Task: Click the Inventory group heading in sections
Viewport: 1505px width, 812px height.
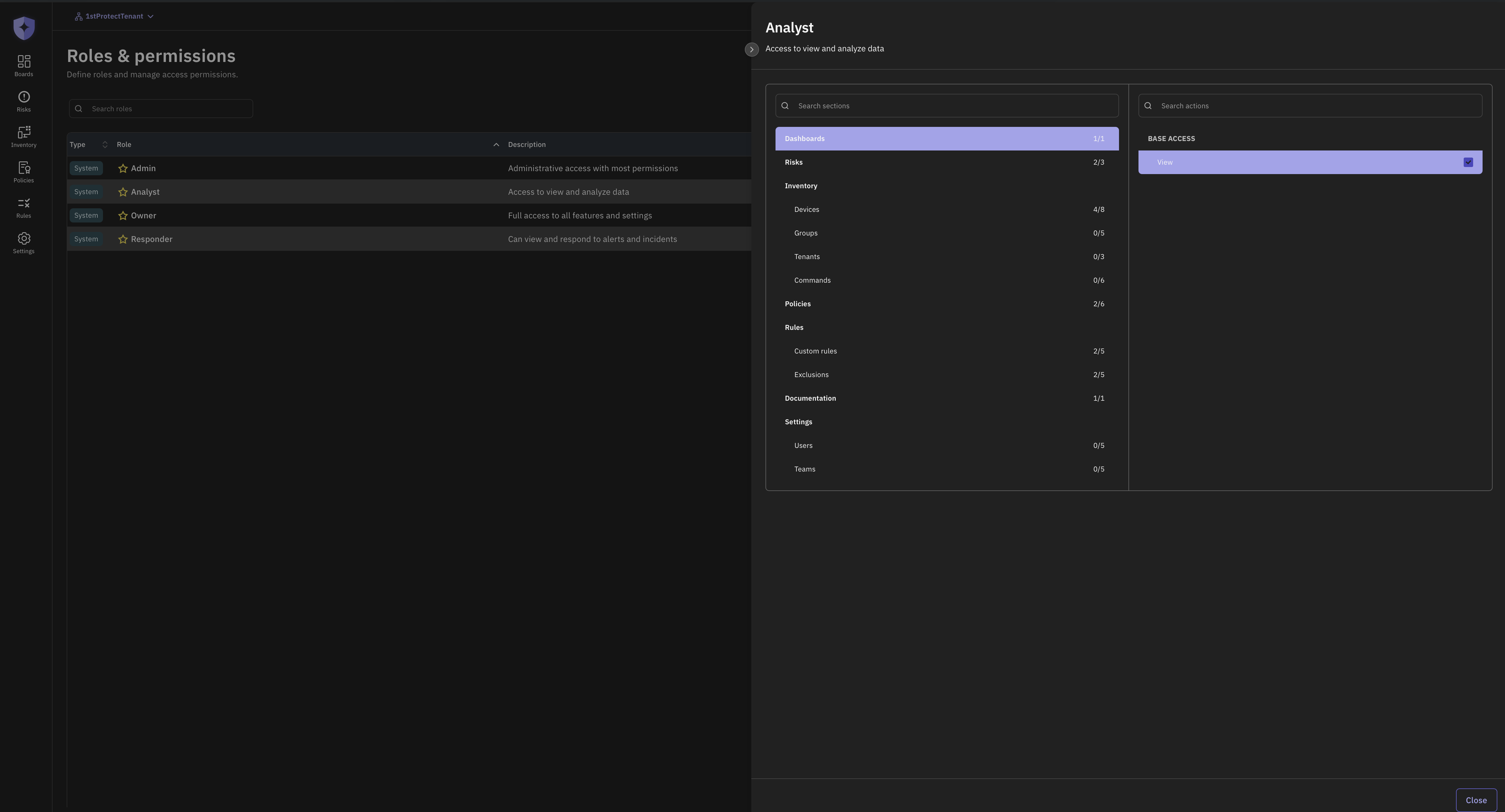Action: (x=801, y=186)
